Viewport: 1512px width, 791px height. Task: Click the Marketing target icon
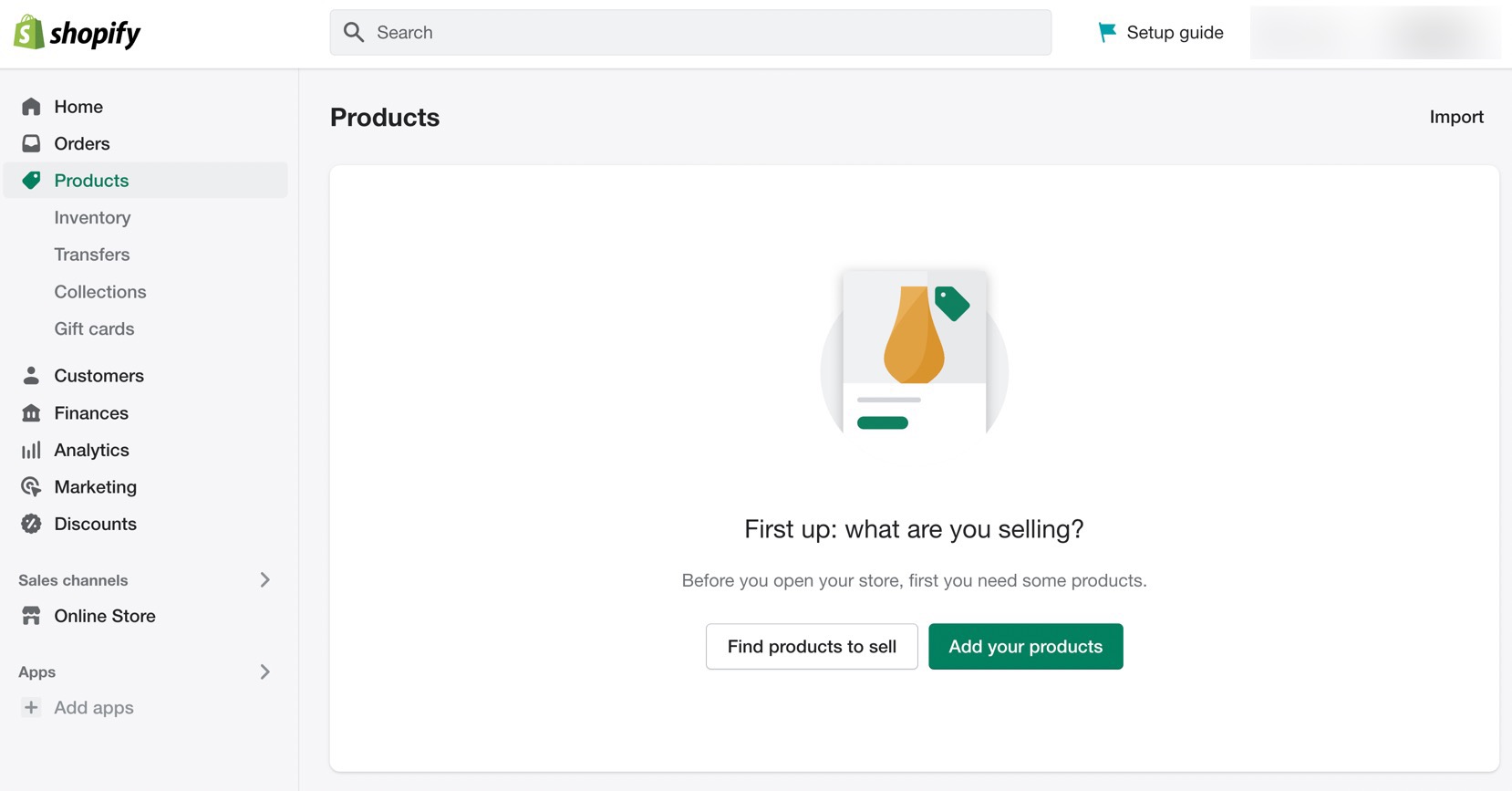[31, 487]
